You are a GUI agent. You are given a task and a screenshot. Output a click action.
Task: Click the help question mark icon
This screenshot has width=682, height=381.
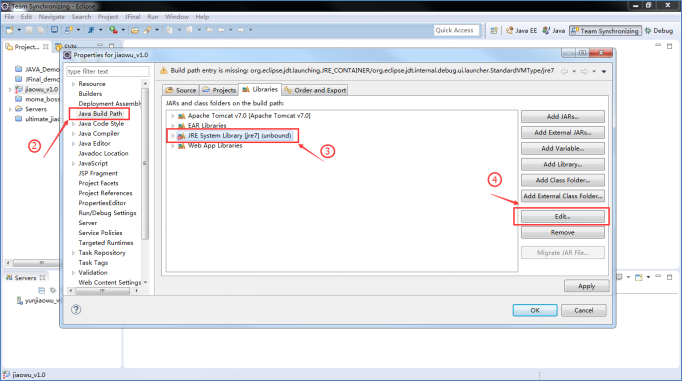coord(76,309)
